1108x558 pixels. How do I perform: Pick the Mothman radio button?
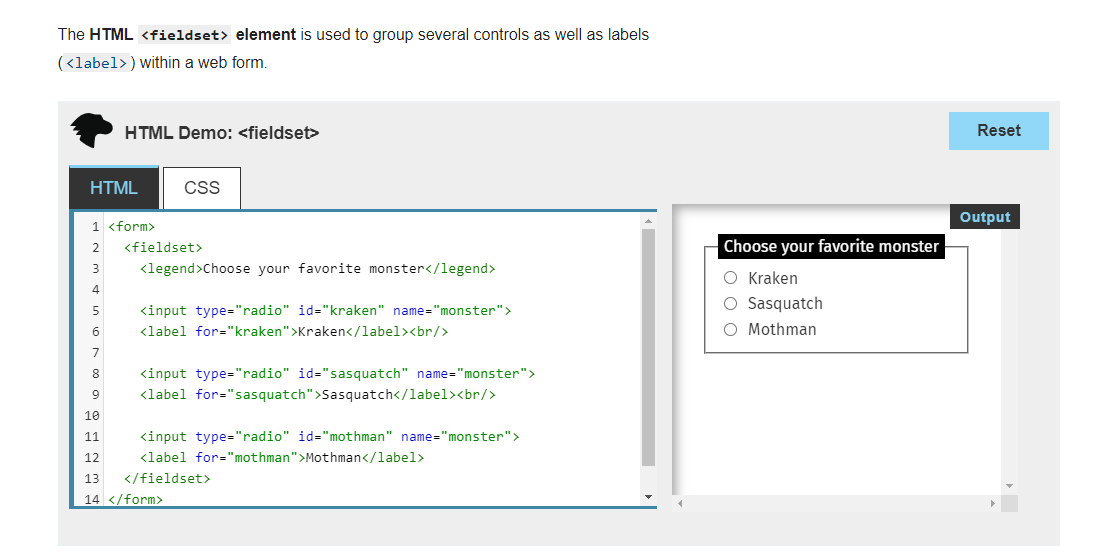[x=731, y=329]
